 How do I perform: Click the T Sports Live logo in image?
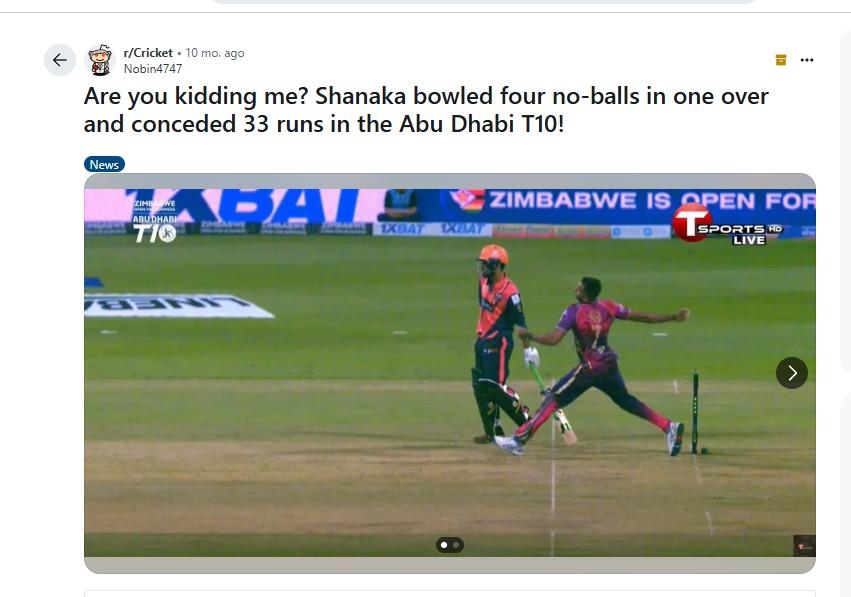point(727,224)
